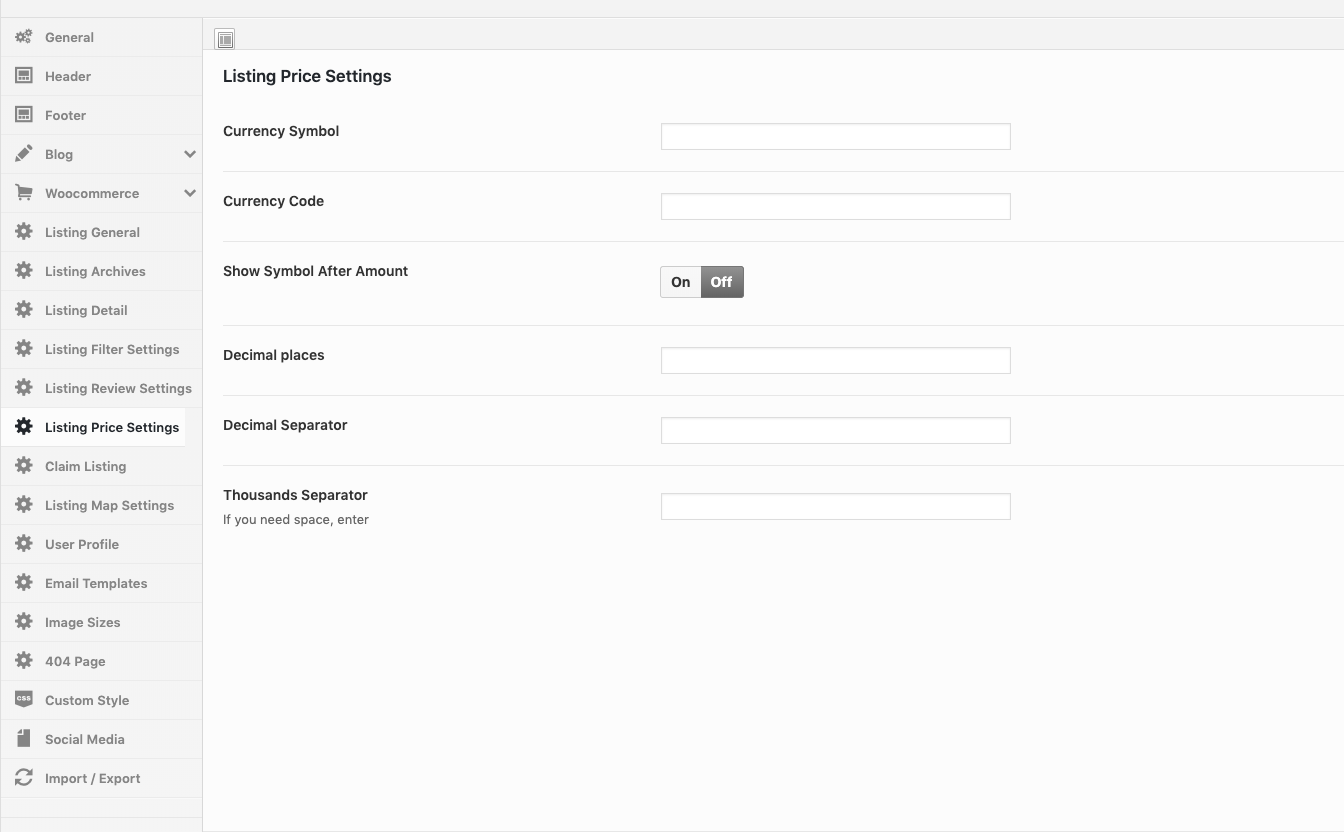This screenshot has width=1344, height=832.
Task: Open the Claim Listing section
Action: [x=85, y=466]
